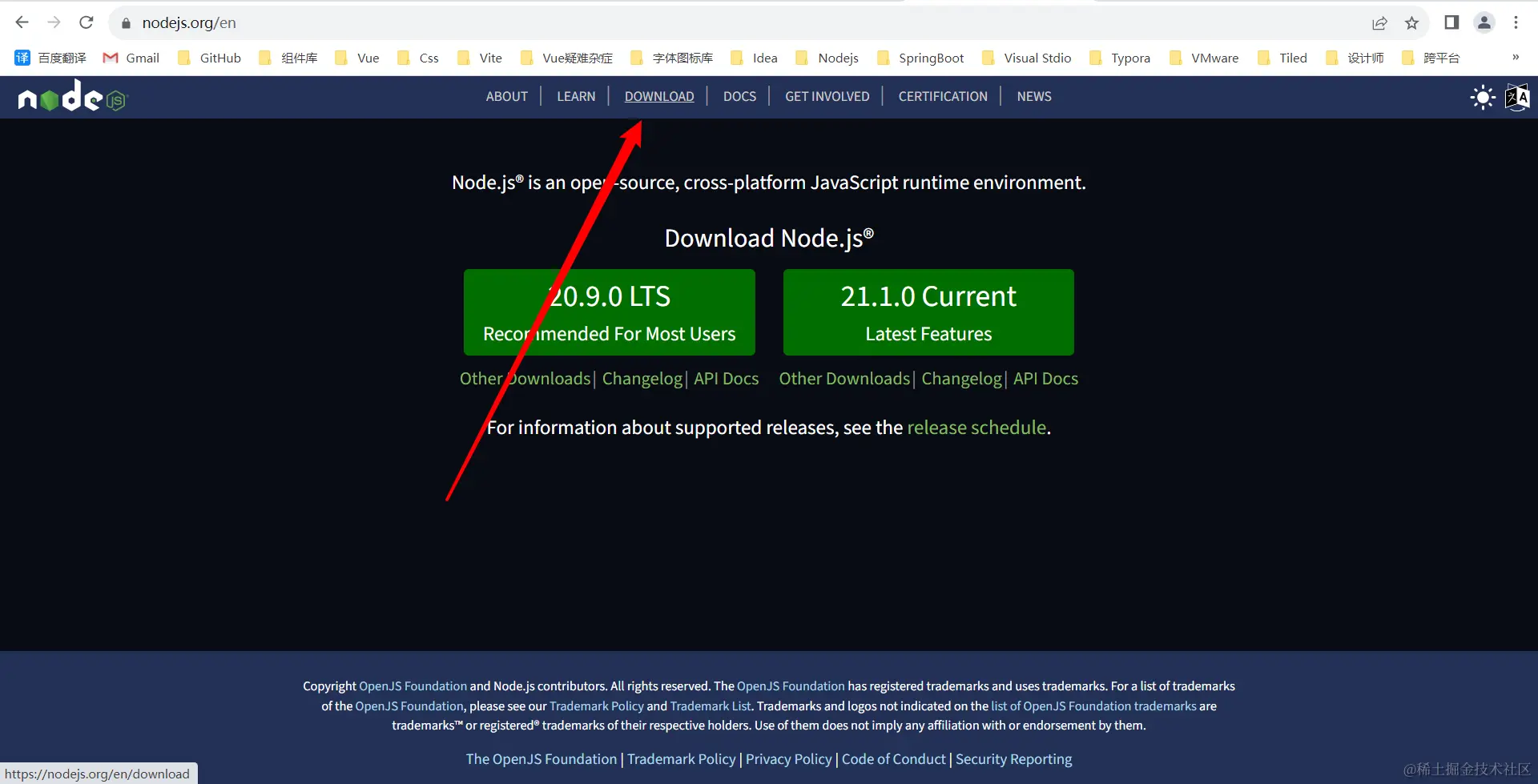This screenshot has height=784, width=1538.
Task: Open API Docs under the LTS button
Action: [726, 379]
